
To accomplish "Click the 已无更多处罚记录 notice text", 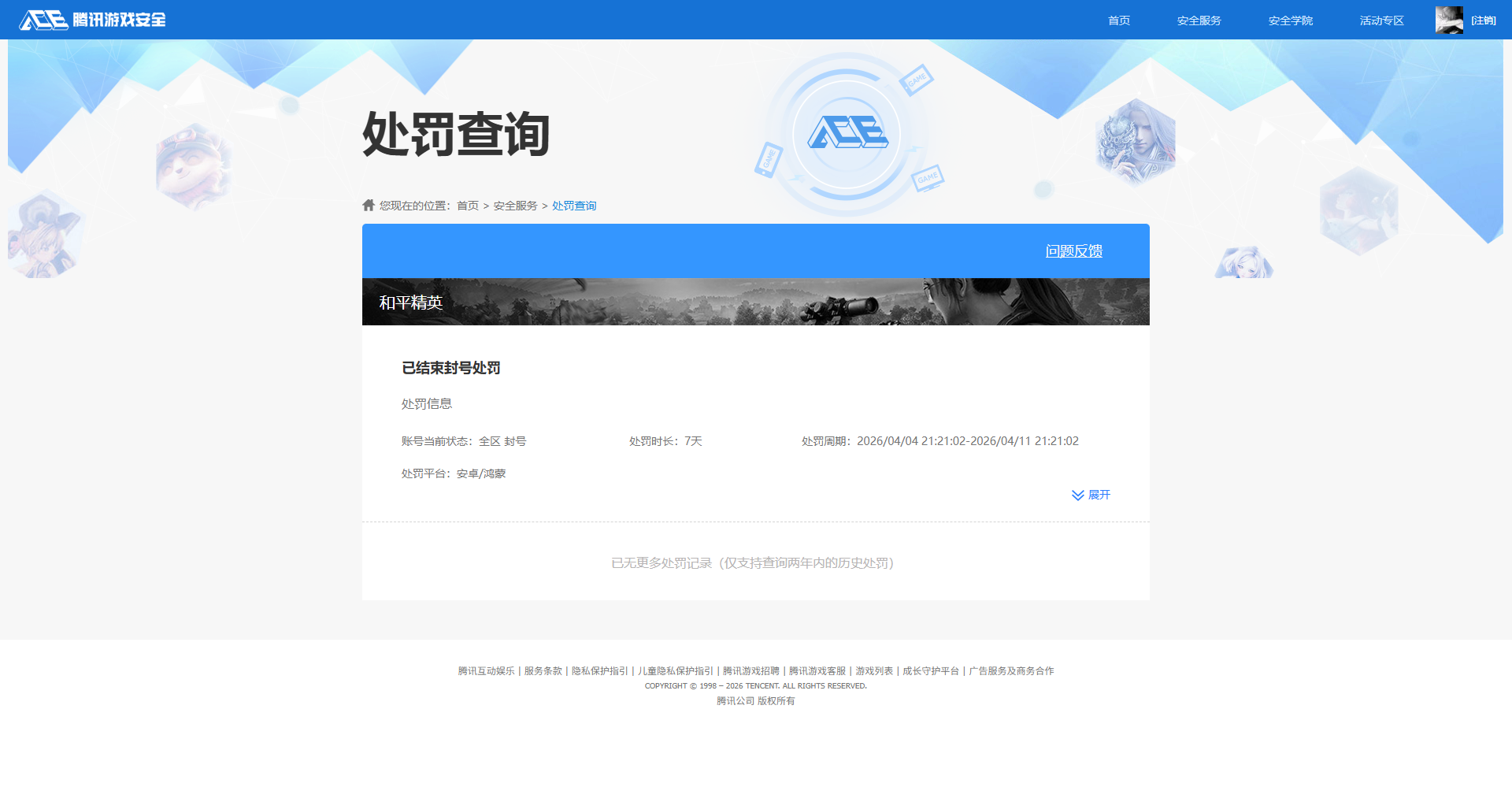I will tap(753, 562).
